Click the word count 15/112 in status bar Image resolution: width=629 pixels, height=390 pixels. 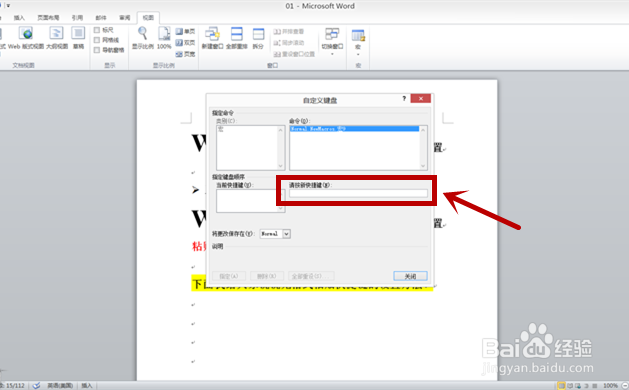click(x=13, y=386)
